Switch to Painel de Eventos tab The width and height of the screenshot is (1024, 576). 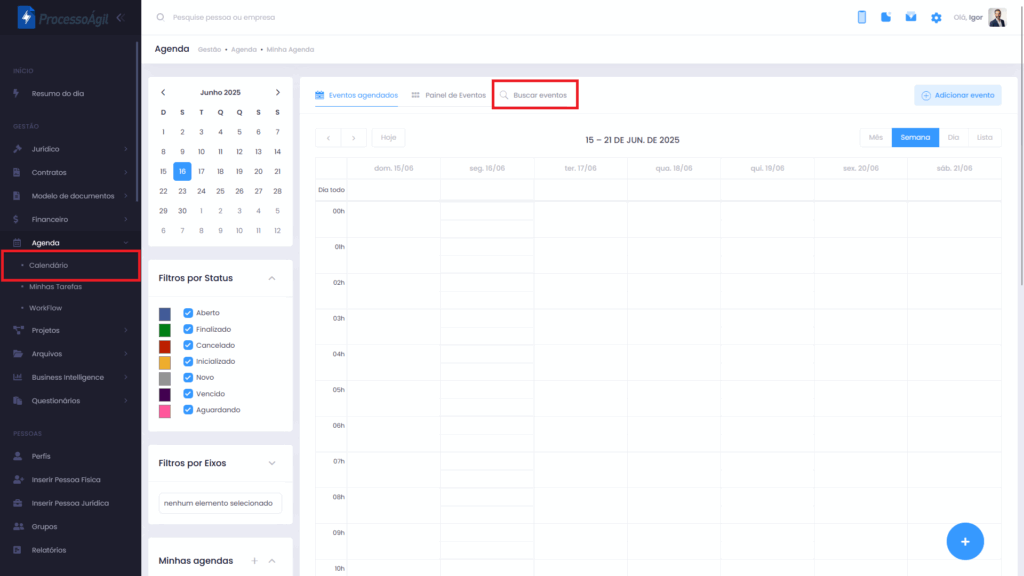tap(448, 95)
